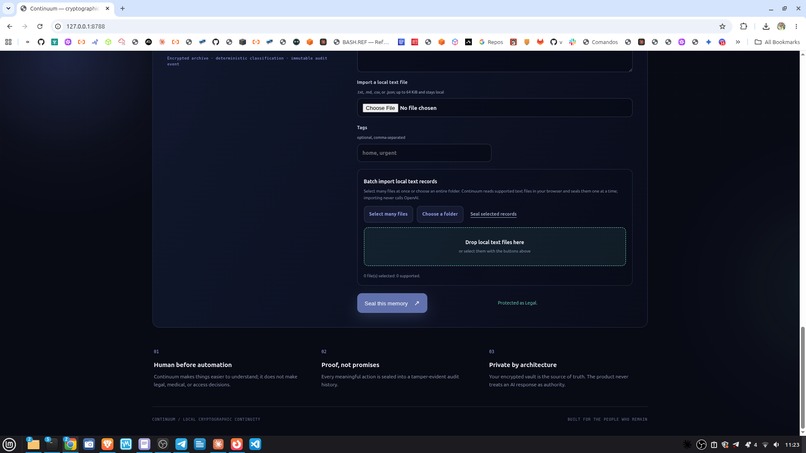Open the Repos bookmark

pos(491,42)
